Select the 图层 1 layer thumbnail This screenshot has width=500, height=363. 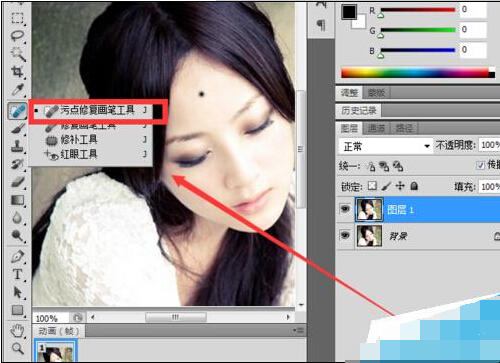369,210
